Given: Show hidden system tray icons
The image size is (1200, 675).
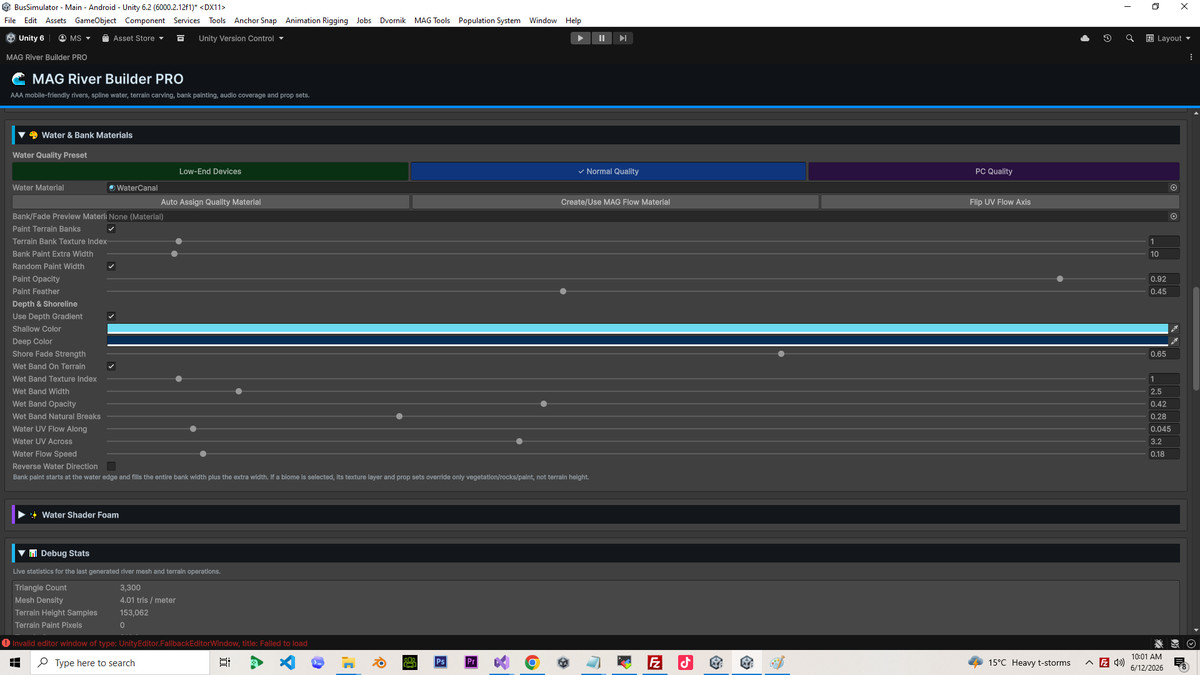Looking at the screenshot, I should [1089, 662].
